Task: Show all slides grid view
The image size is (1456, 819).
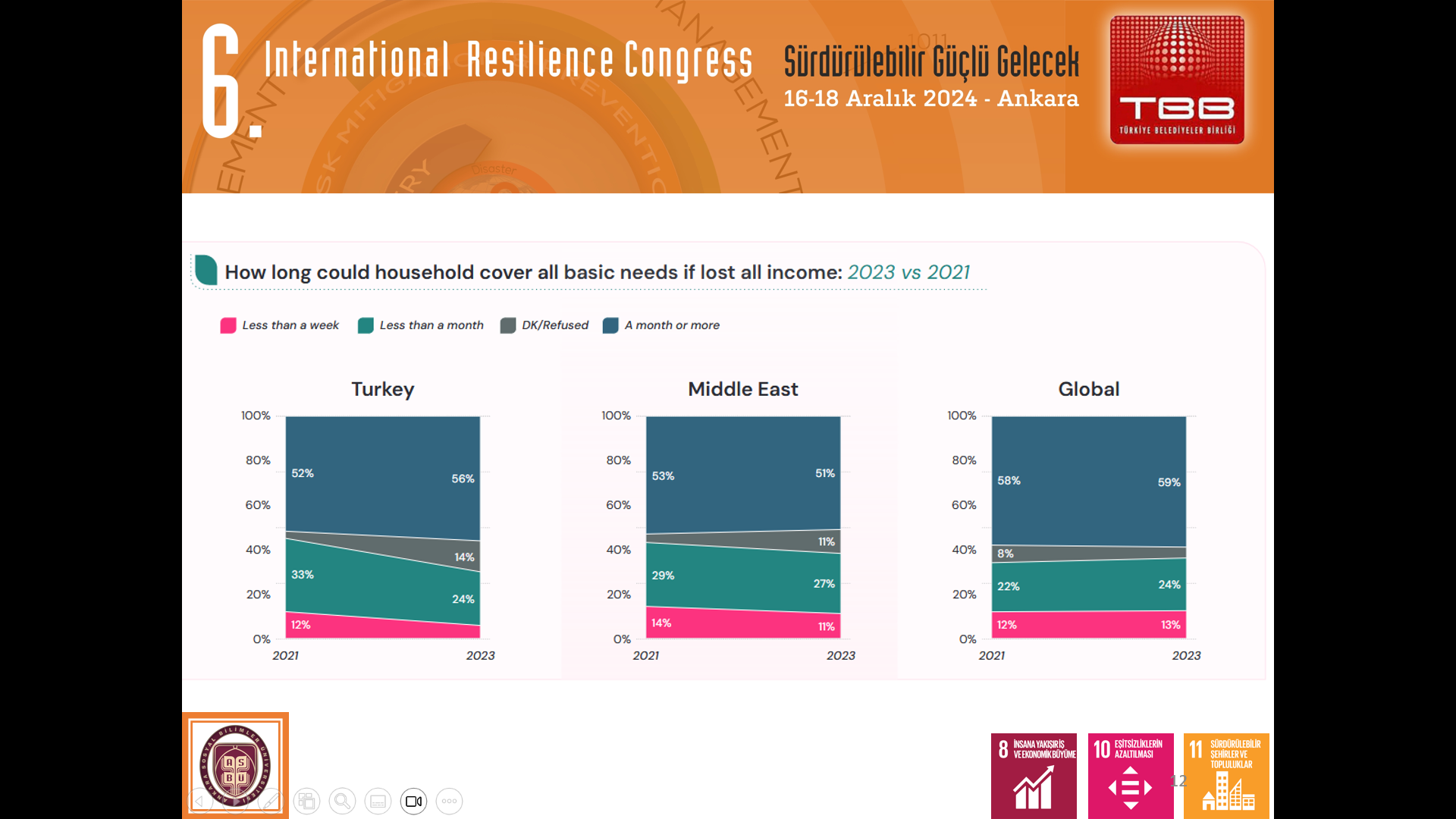Action: tap(306, 801)
